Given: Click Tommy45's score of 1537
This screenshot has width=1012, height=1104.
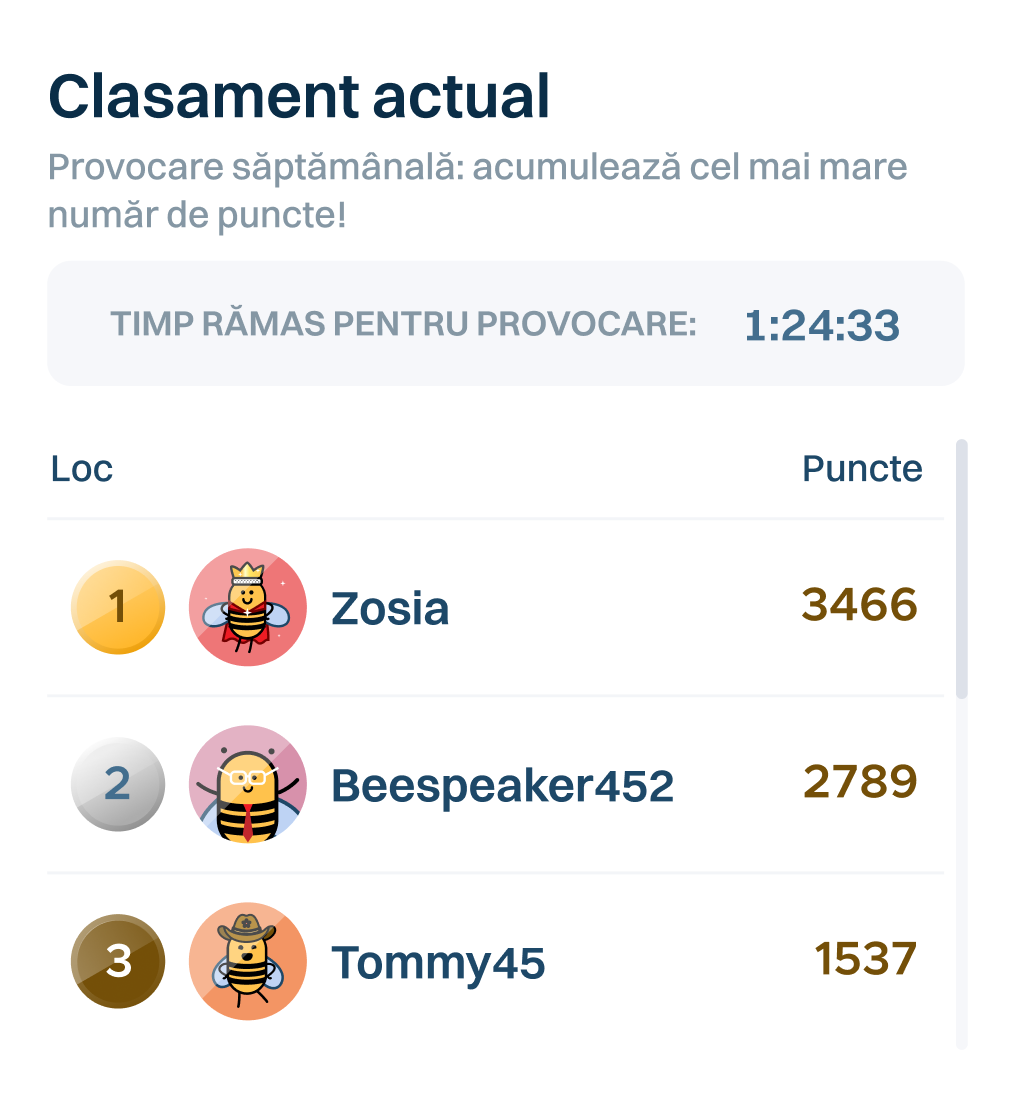Looking at the screenshot, I should tap(865, 959).
